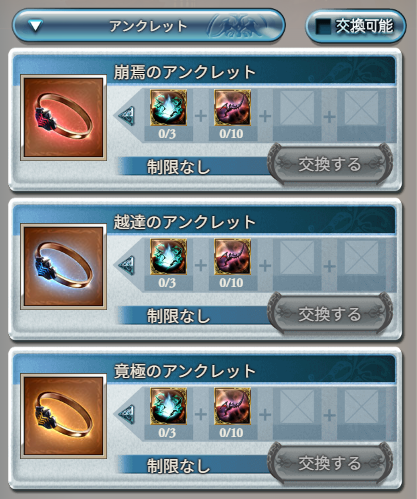
Task: Click the 交換する button for 崩焉のアンクレット
Action: click(330, 164)
